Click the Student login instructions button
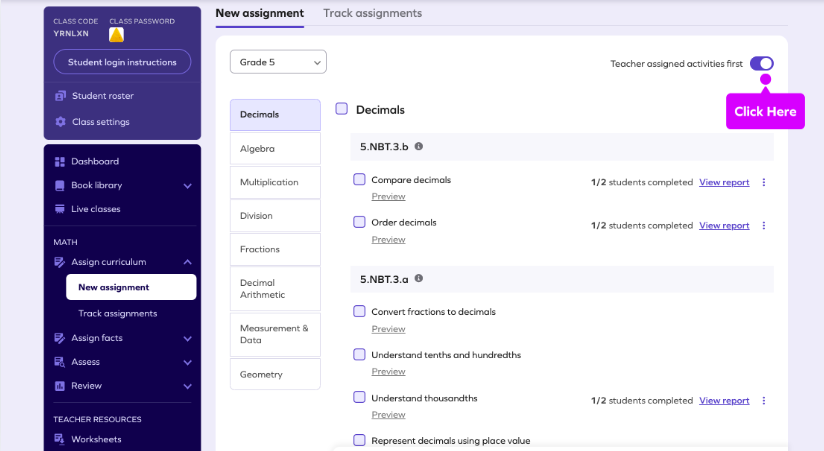Image resolution: width=824 pixels, height=451 pixels. pos(122,62)
